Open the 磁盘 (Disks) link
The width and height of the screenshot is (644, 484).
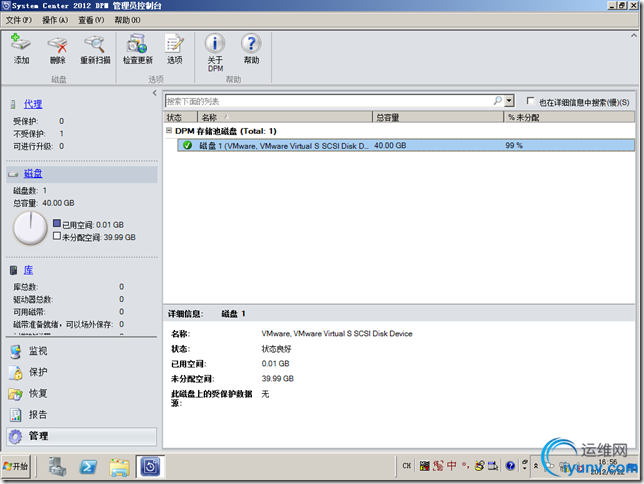point(33,174)
